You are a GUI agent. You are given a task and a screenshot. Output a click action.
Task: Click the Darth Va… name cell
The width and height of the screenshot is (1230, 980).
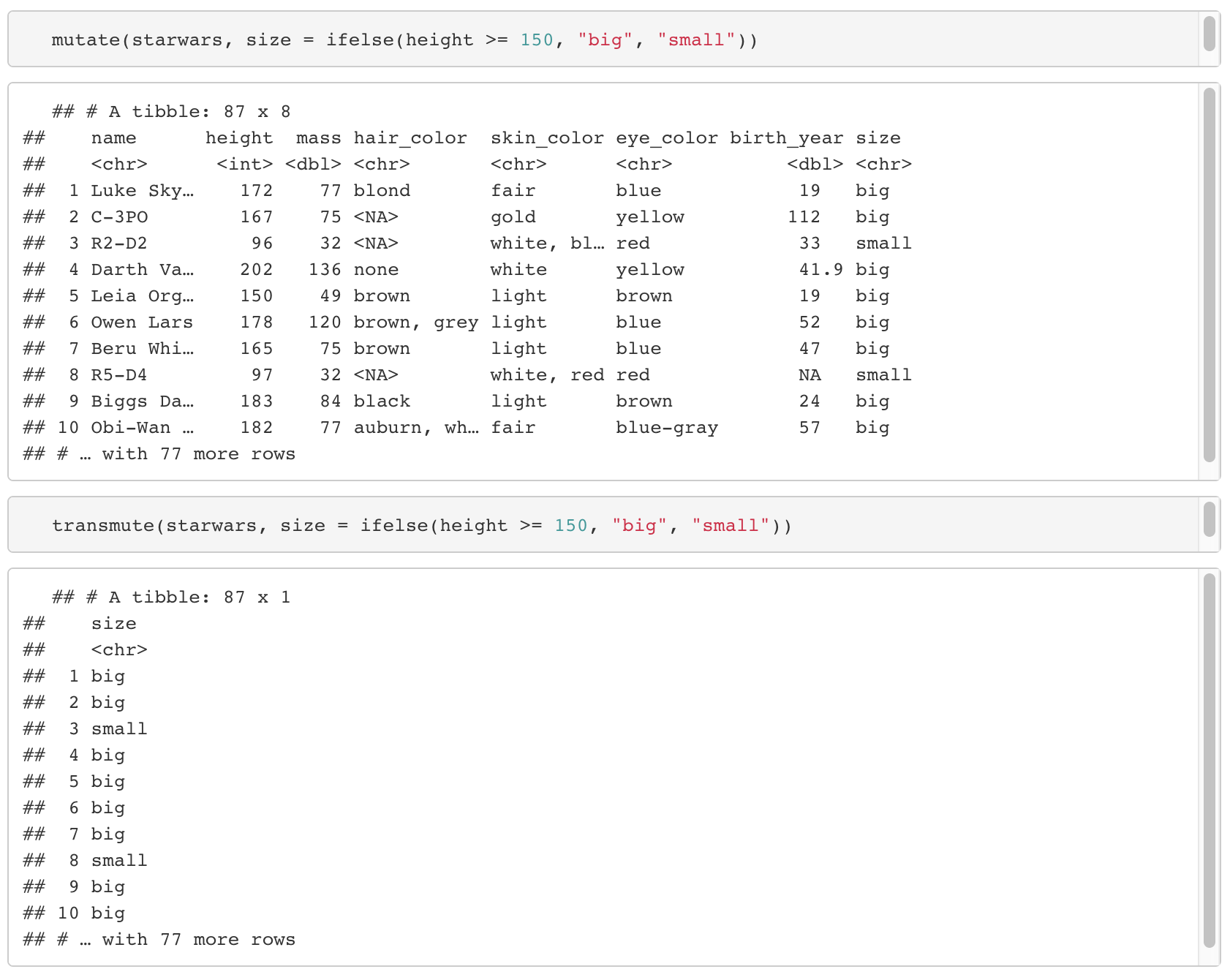[143, 269]
